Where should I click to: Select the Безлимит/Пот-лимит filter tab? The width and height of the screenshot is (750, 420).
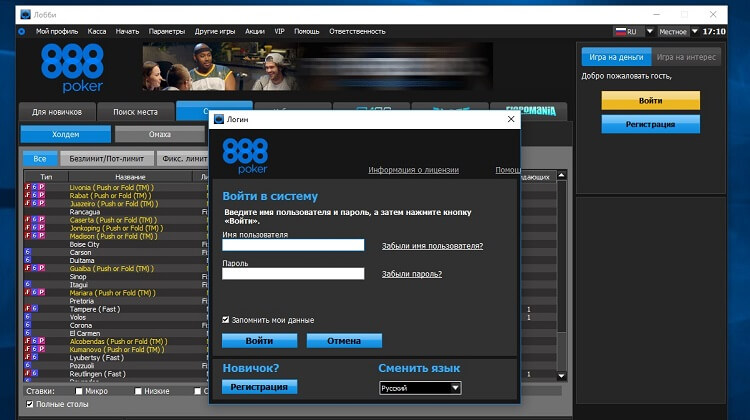click(x=107, y=159)
